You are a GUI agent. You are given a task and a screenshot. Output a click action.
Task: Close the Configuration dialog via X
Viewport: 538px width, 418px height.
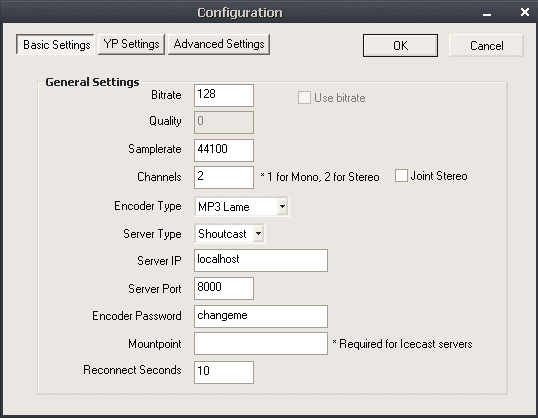[x=525, y=12]
